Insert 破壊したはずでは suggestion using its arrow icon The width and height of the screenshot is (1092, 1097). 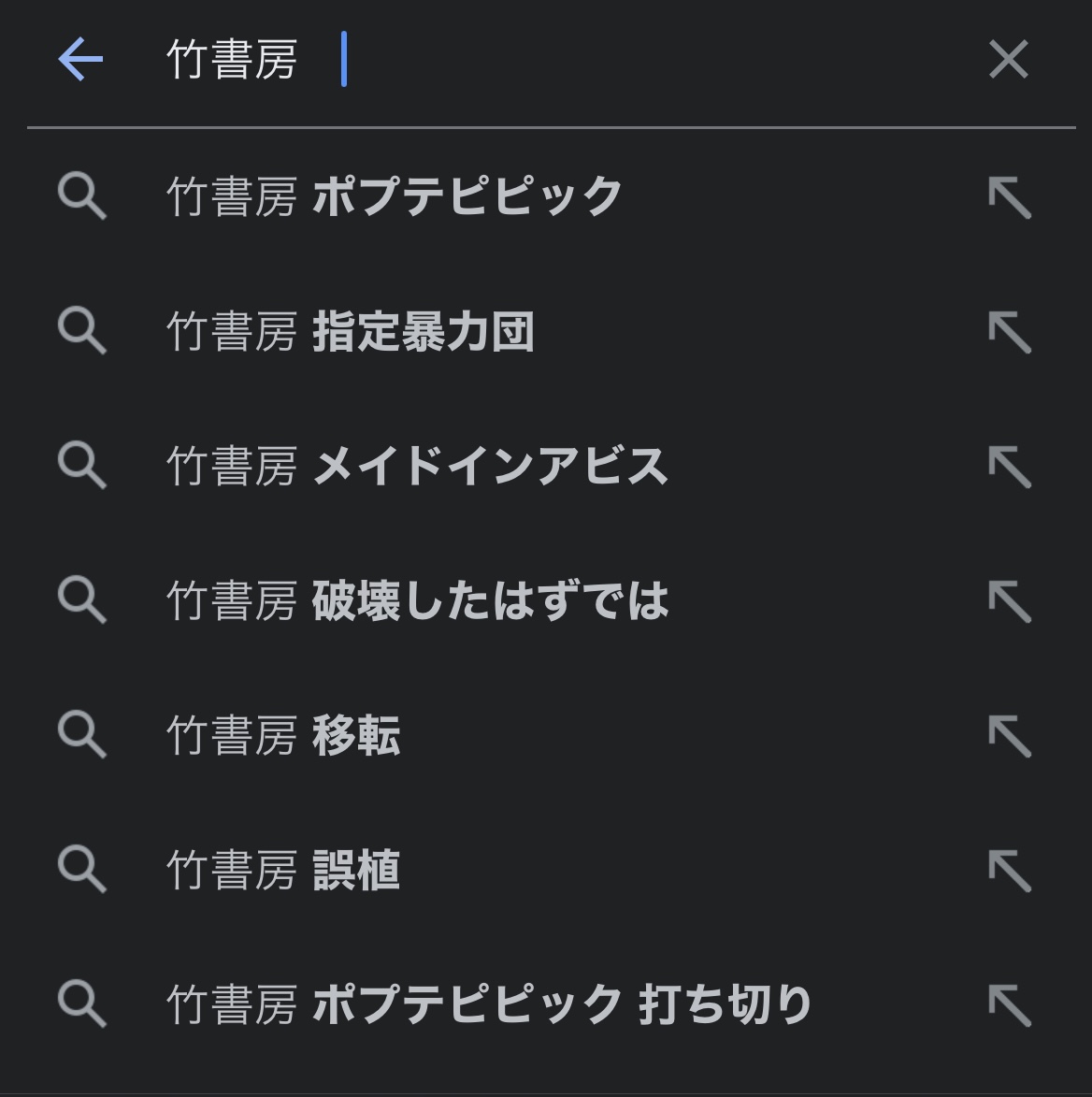1009,600
